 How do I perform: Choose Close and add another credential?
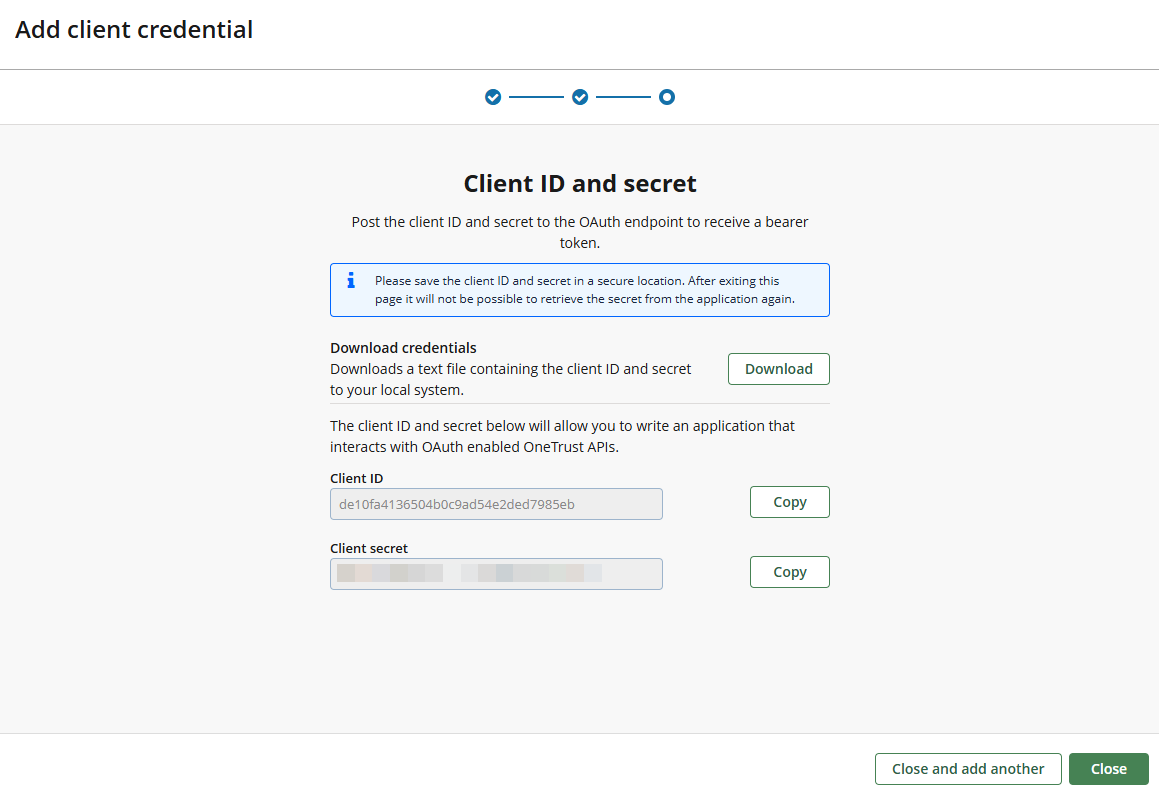[967, 769]
